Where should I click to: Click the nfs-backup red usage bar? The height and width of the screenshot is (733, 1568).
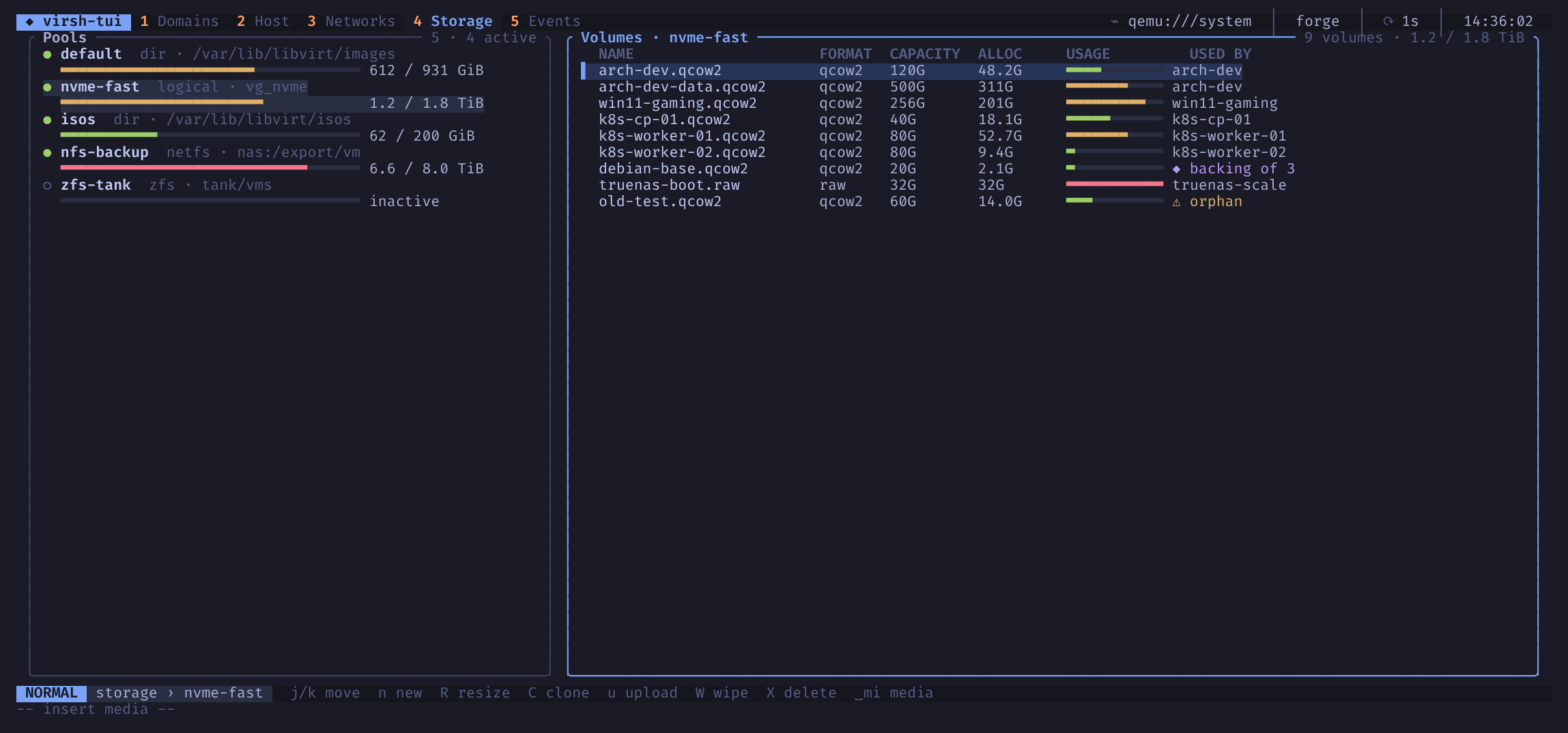[210, 168]
